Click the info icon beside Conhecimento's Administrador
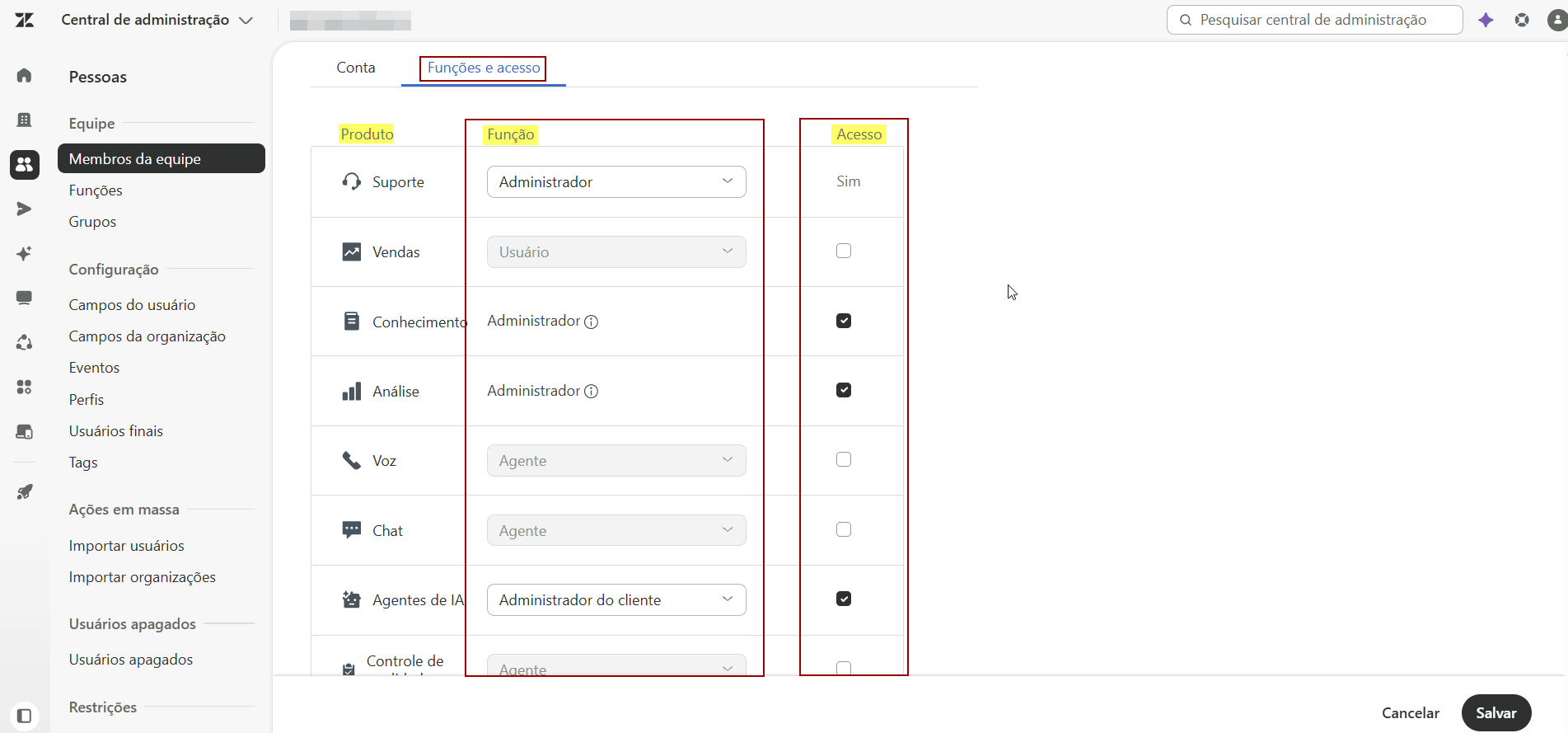 591,322
